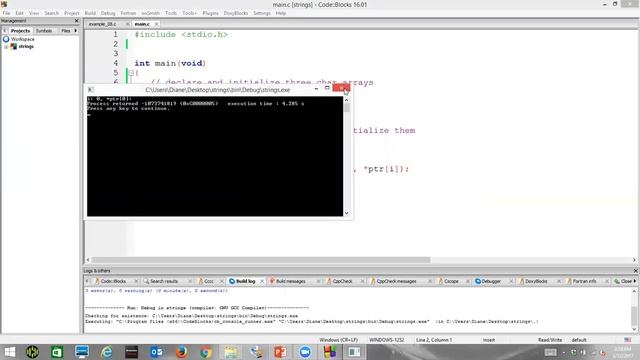
Task: Close the main.c editor tab
Action: pos(156,24)
